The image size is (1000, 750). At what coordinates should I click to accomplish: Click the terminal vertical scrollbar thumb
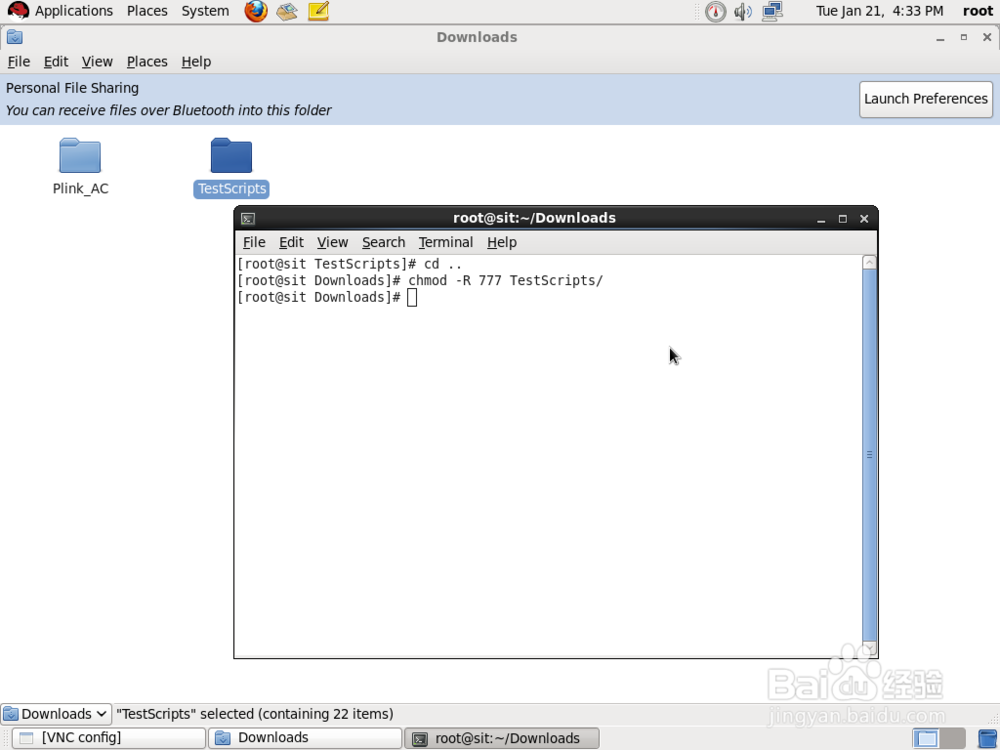(869, 455)
